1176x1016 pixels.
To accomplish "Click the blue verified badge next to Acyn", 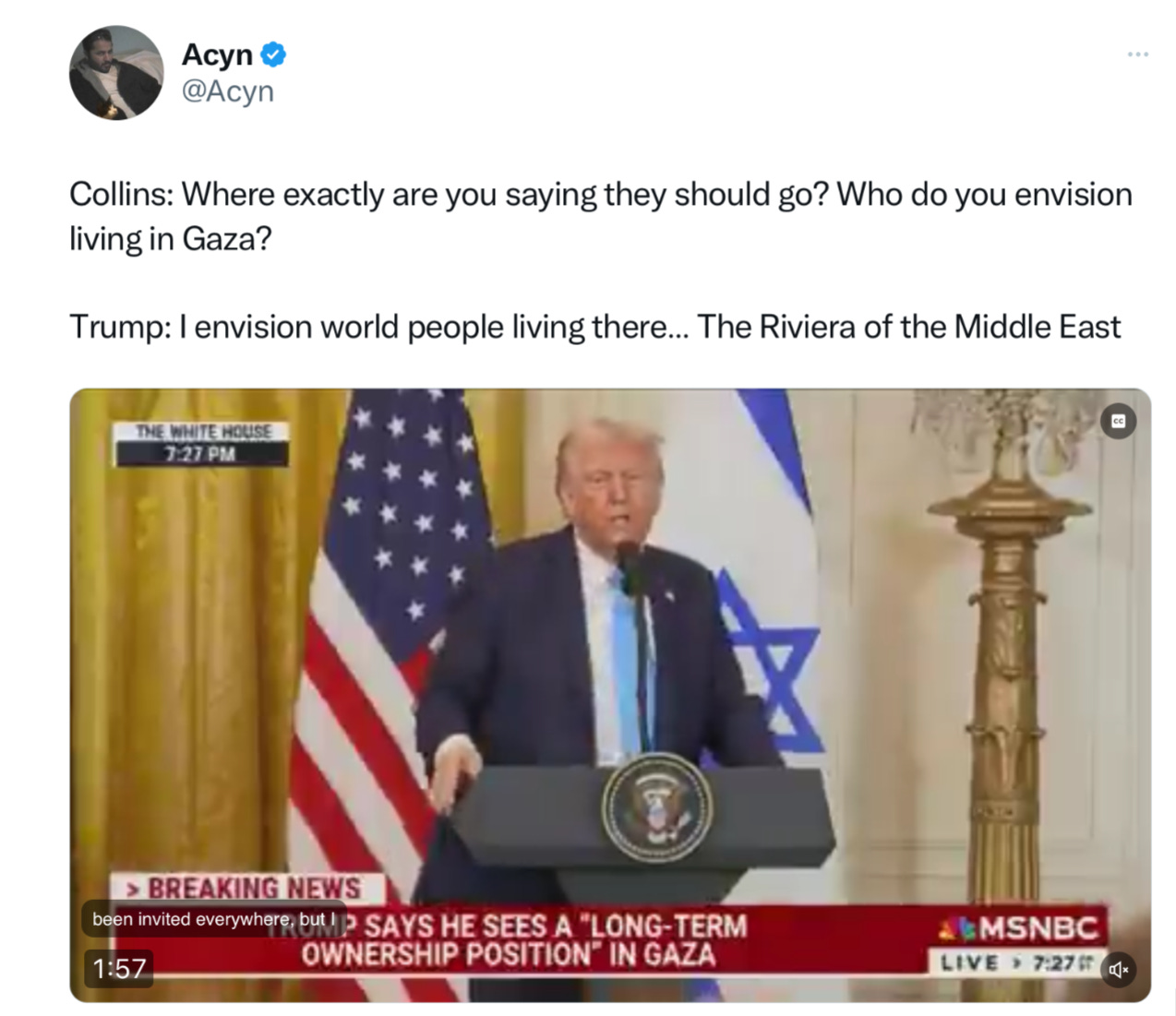I will point(273,54).
